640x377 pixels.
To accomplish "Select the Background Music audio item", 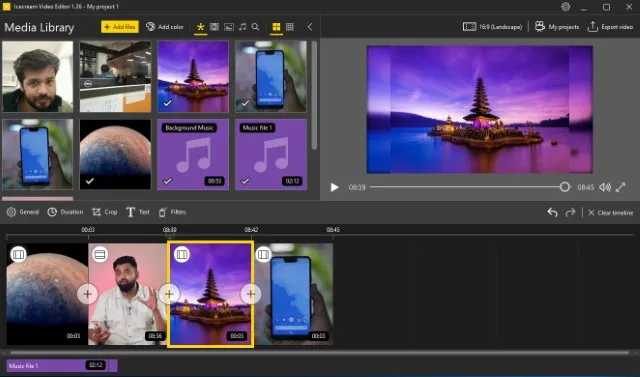I will tap(193, 154).
